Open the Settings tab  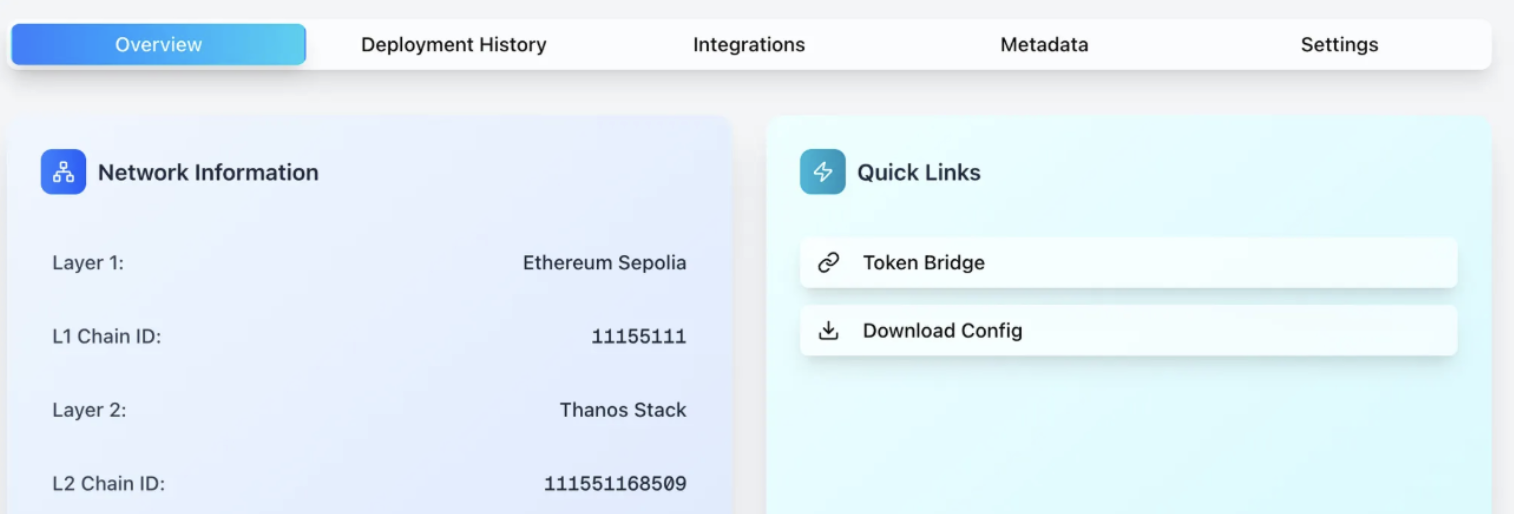pos(1339,45)
